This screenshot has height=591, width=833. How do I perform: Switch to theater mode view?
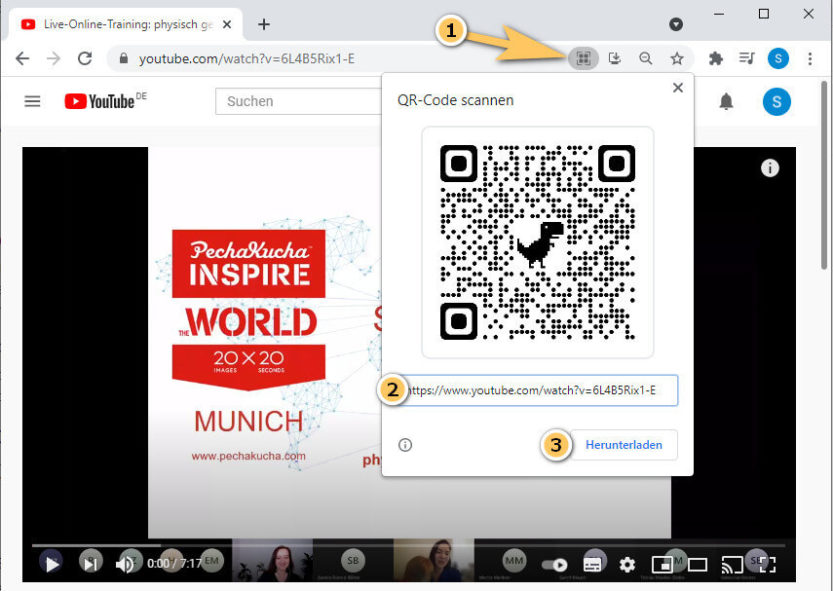[697, 564]
